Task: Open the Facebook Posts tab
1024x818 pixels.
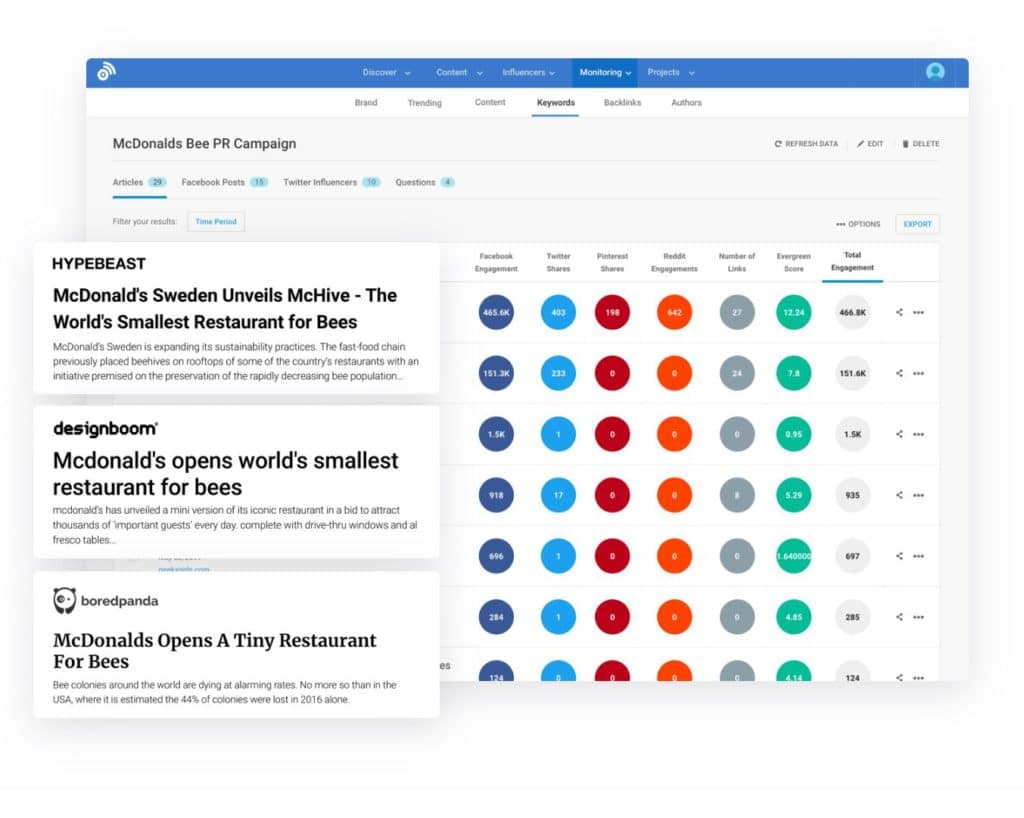Action: (x=225, y=182)
